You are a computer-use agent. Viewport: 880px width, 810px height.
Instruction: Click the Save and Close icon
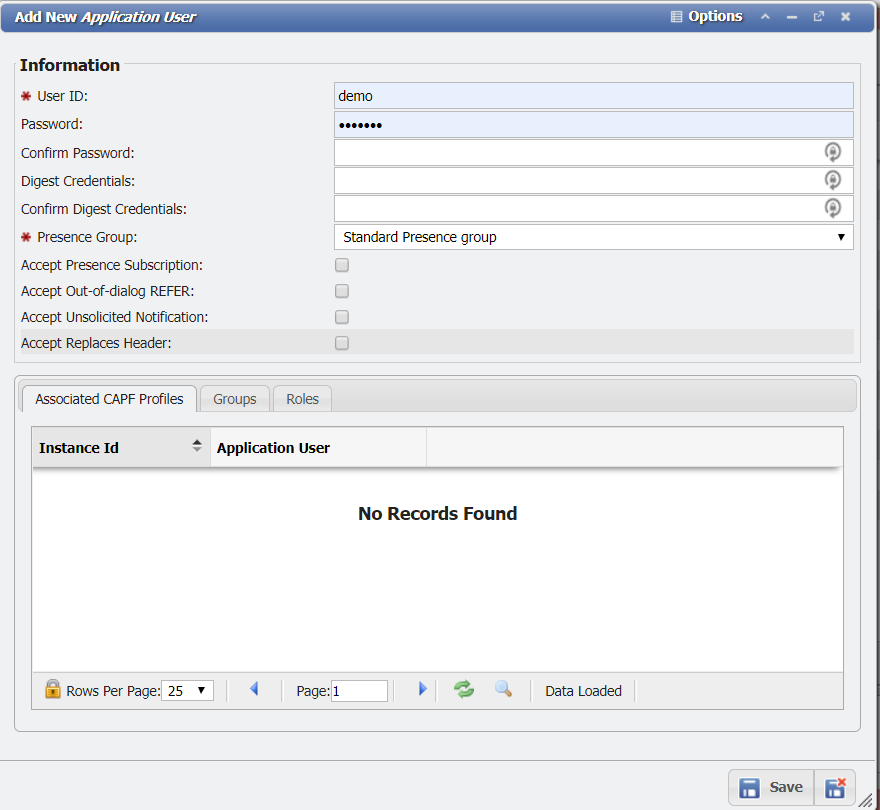(835, 787)
